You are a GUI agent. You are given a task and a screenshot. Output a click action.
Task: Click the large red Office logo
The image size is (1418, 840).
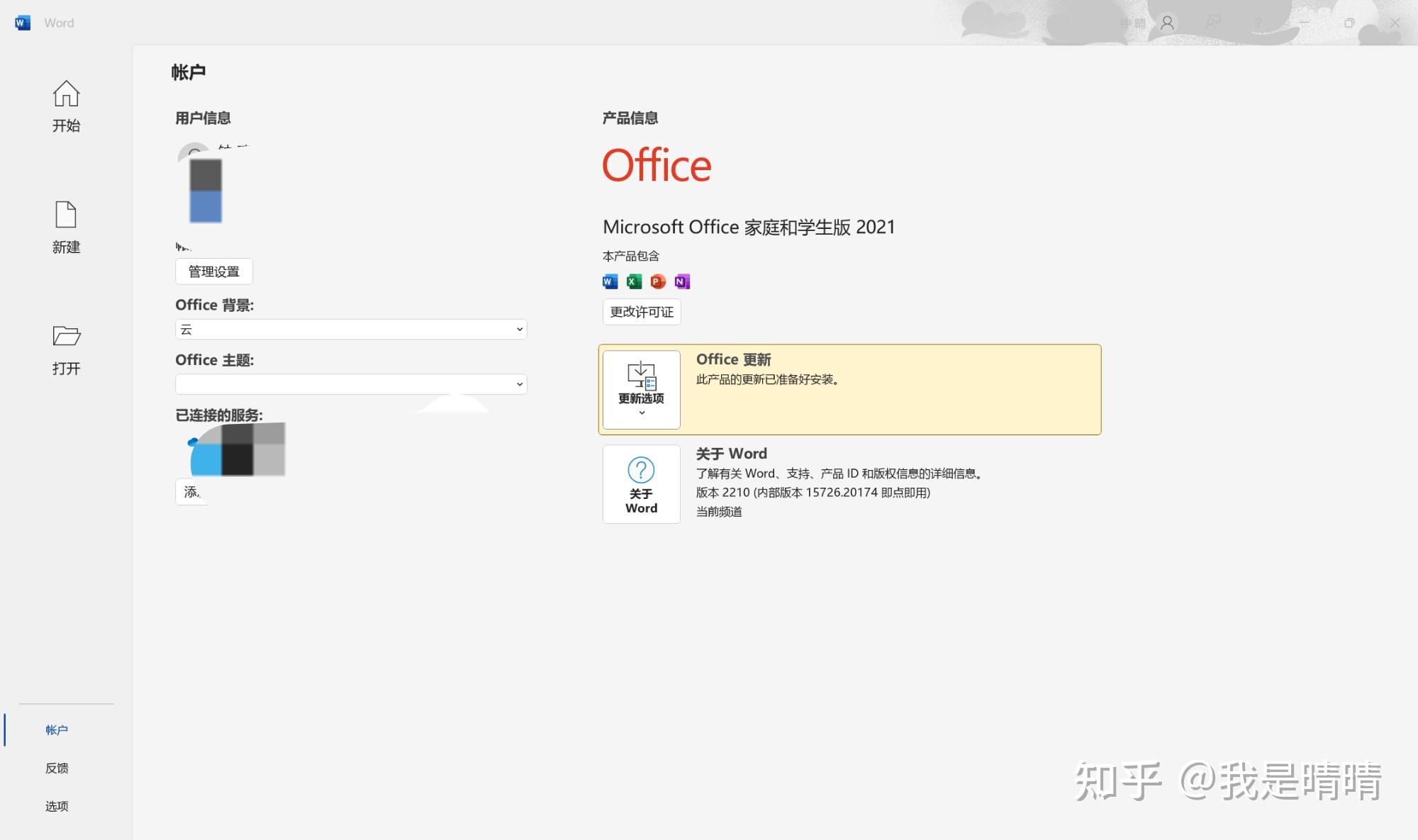(x=657, y=165)
